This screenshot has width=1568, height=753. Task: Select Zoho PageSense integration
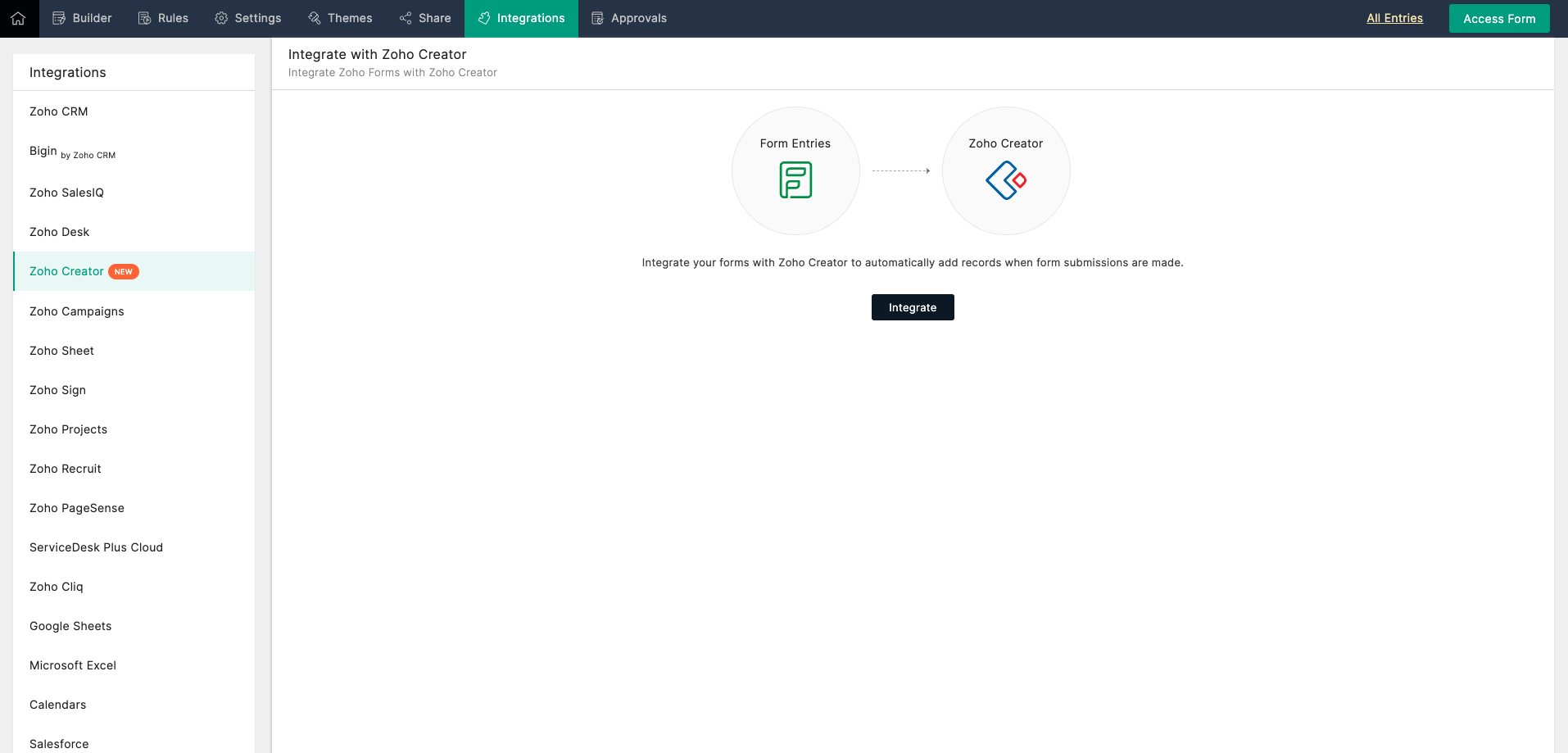[x=134, y=508]
